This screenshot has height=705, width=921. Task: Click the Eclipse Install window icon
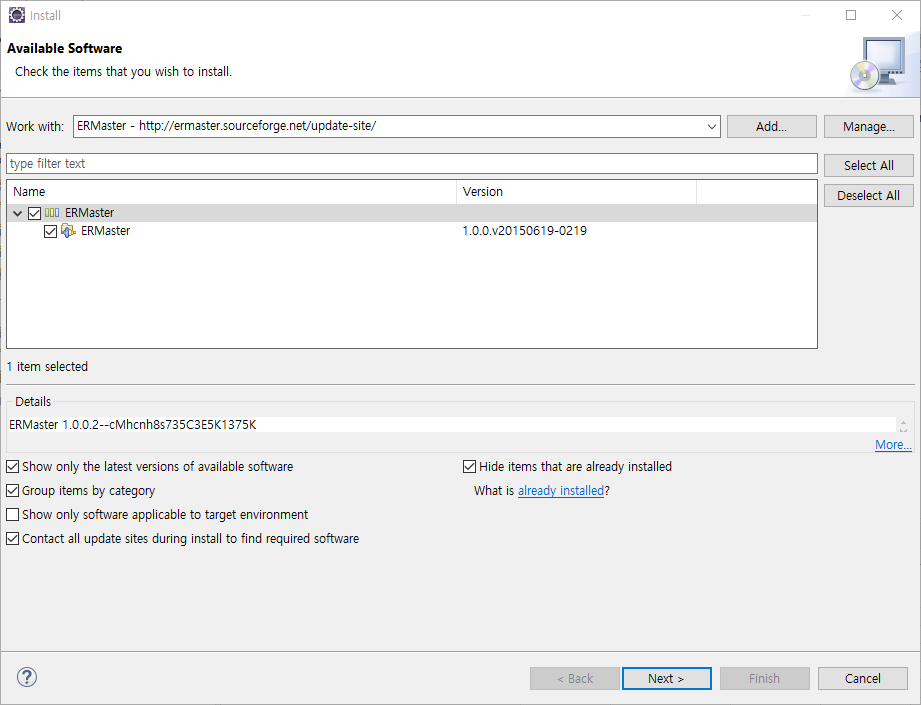click(16, 15)
